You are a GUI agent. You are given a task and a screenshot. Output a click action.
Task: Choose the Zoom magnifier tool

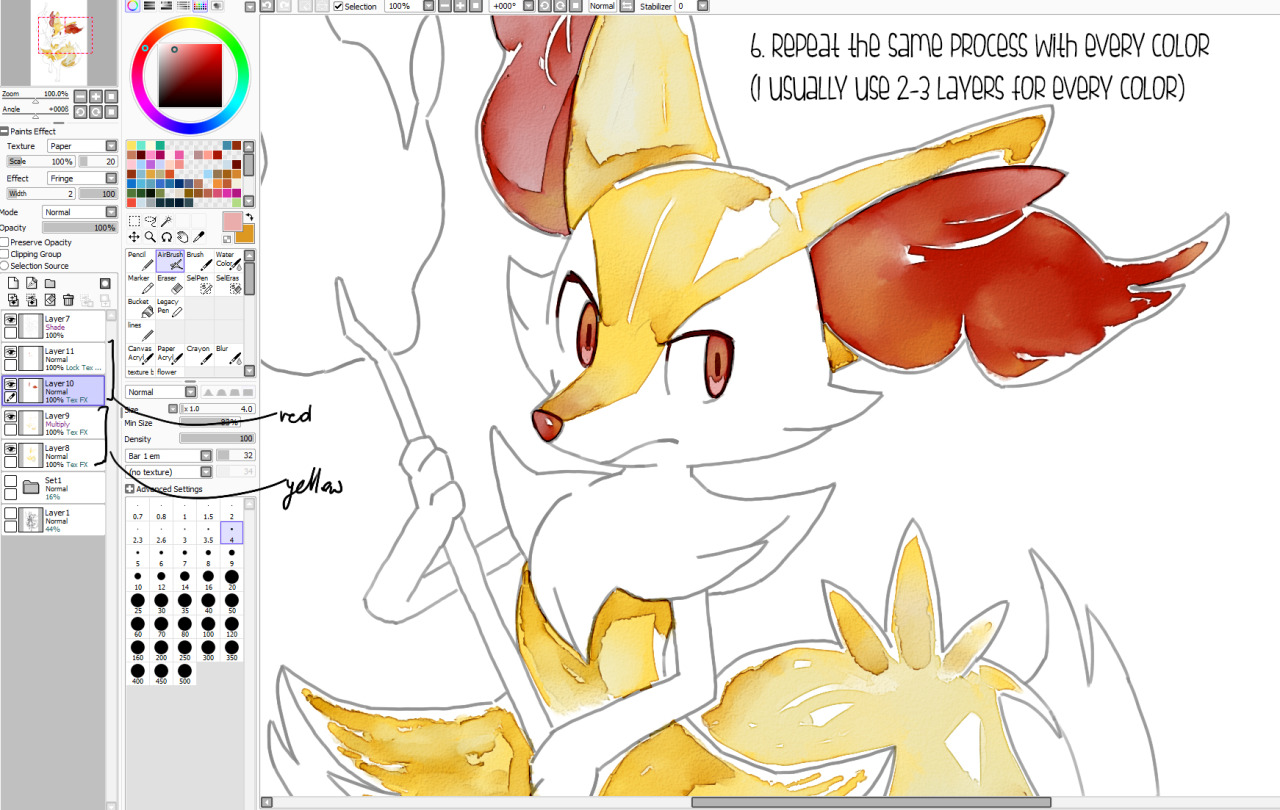pos(150,237)
